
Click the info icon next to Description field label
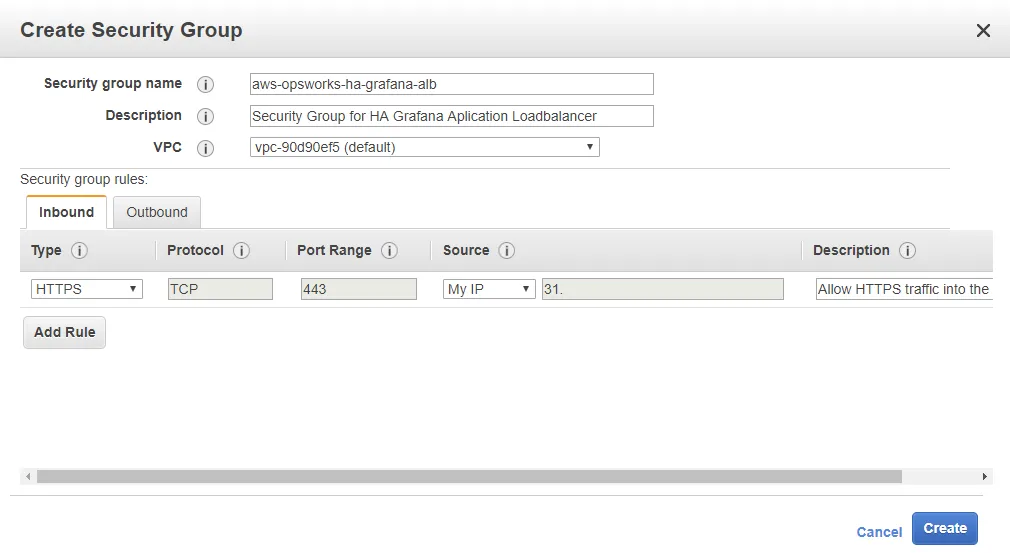206,117
